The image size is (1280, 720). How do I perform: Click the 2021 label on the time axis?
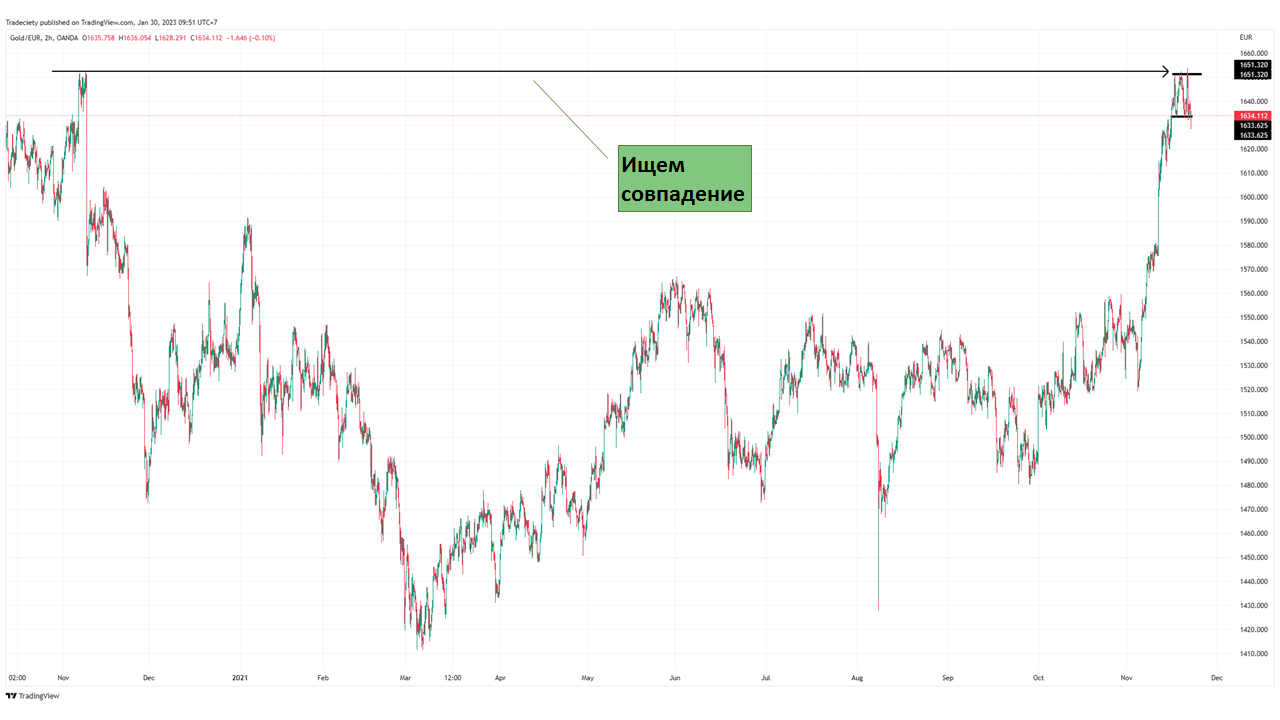click(240, 677)
